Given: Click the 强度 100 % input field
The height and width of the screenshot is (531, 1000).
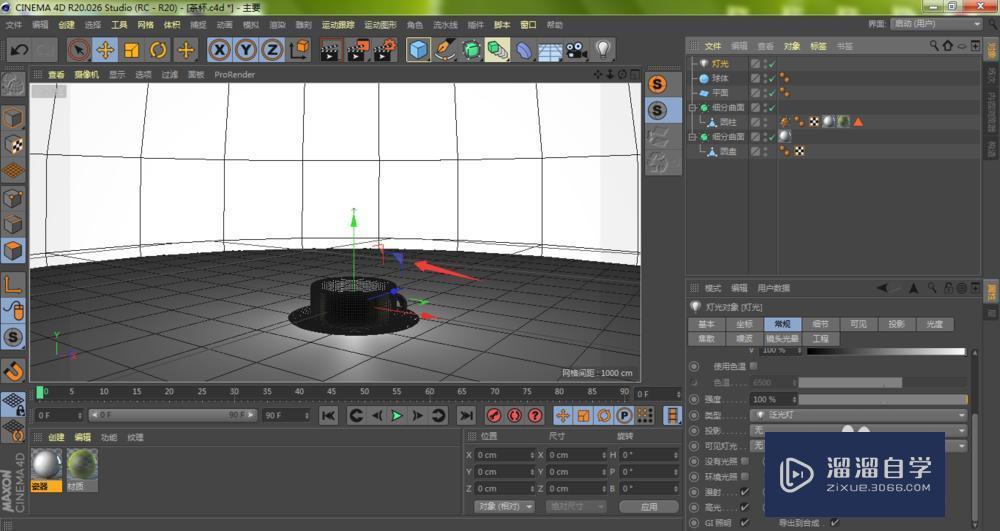Looking at the screenshot, I should (x=774, y=400).
